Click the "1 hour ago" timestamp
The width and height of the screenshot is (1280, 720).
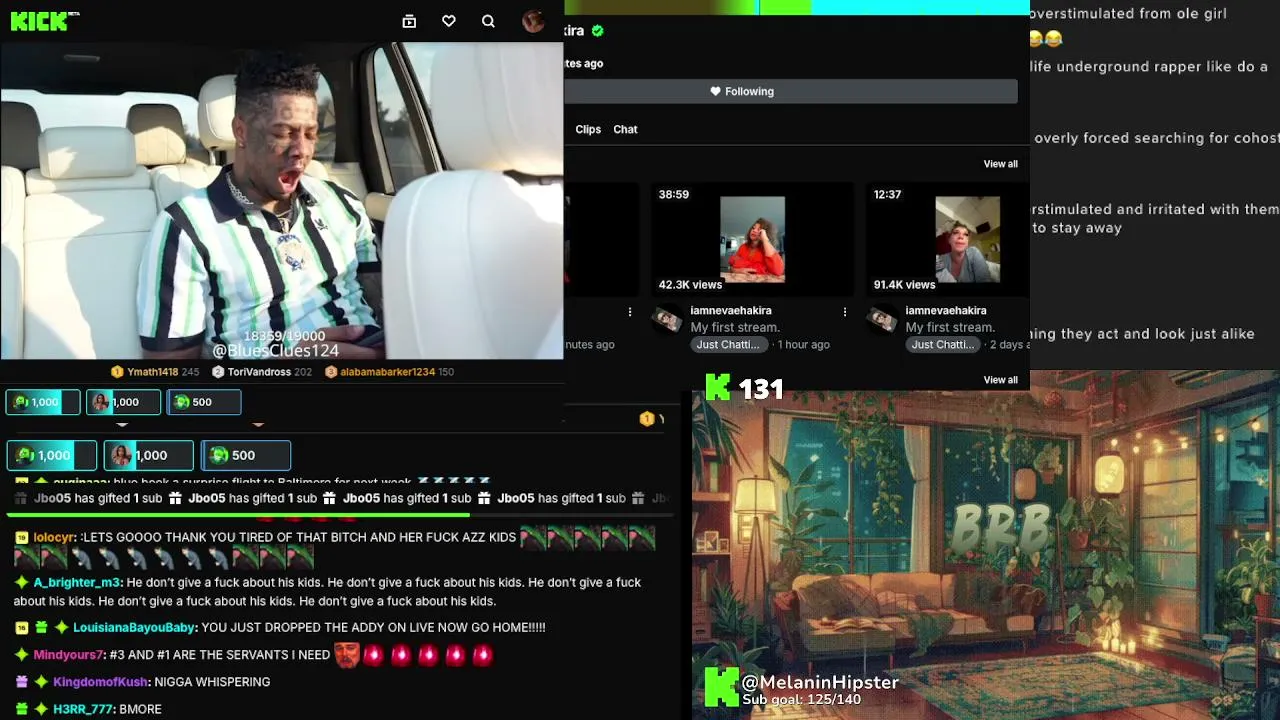coord(804,345)
